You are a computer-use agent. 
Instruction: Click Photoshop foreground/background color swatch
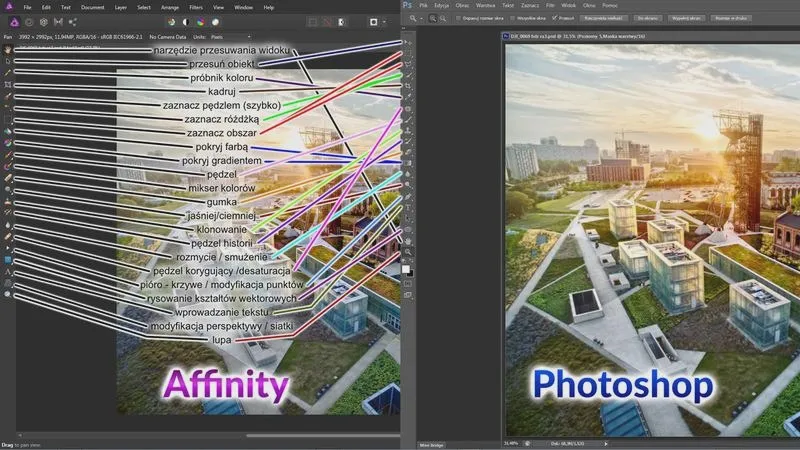click(408, 270)
